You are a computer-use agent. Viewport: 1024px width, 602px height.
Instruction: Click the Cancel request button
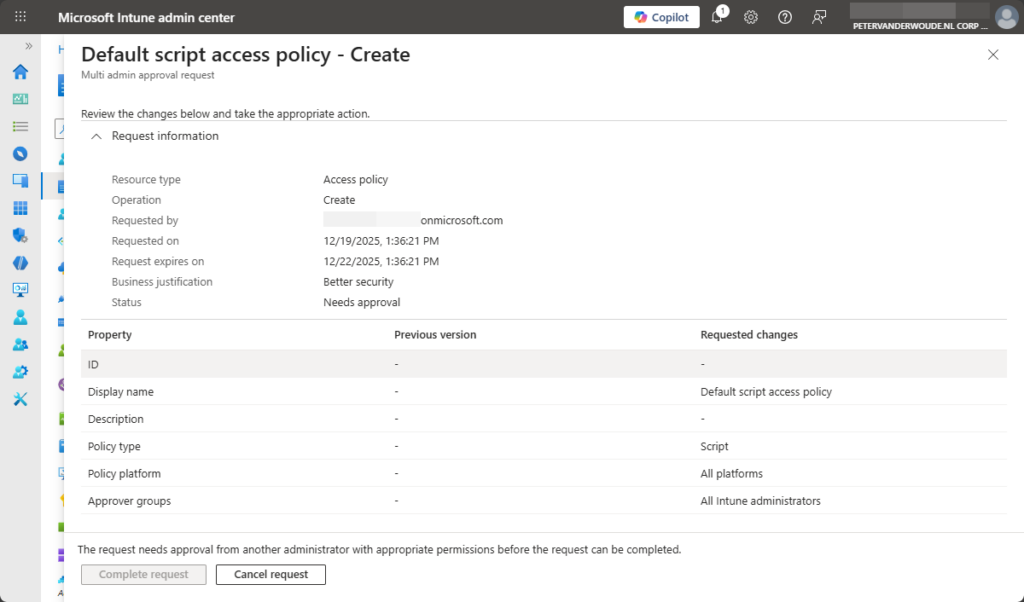272,574
